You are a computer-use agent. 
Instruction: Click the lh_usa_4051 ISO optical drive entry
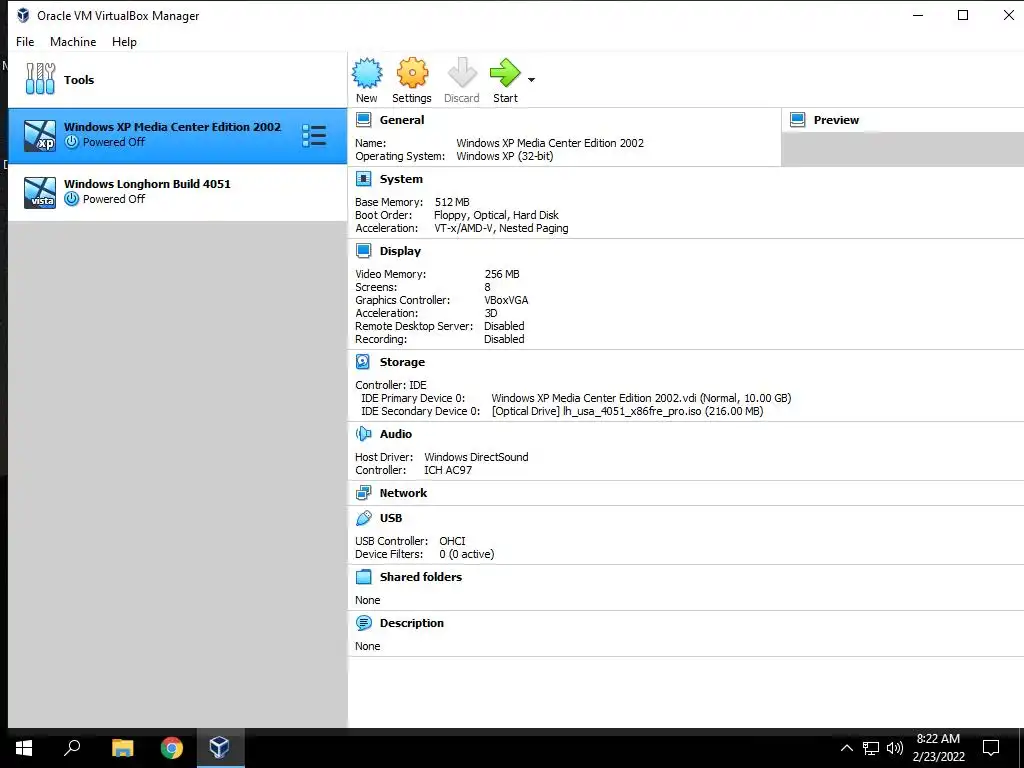[x=628, y=411]
